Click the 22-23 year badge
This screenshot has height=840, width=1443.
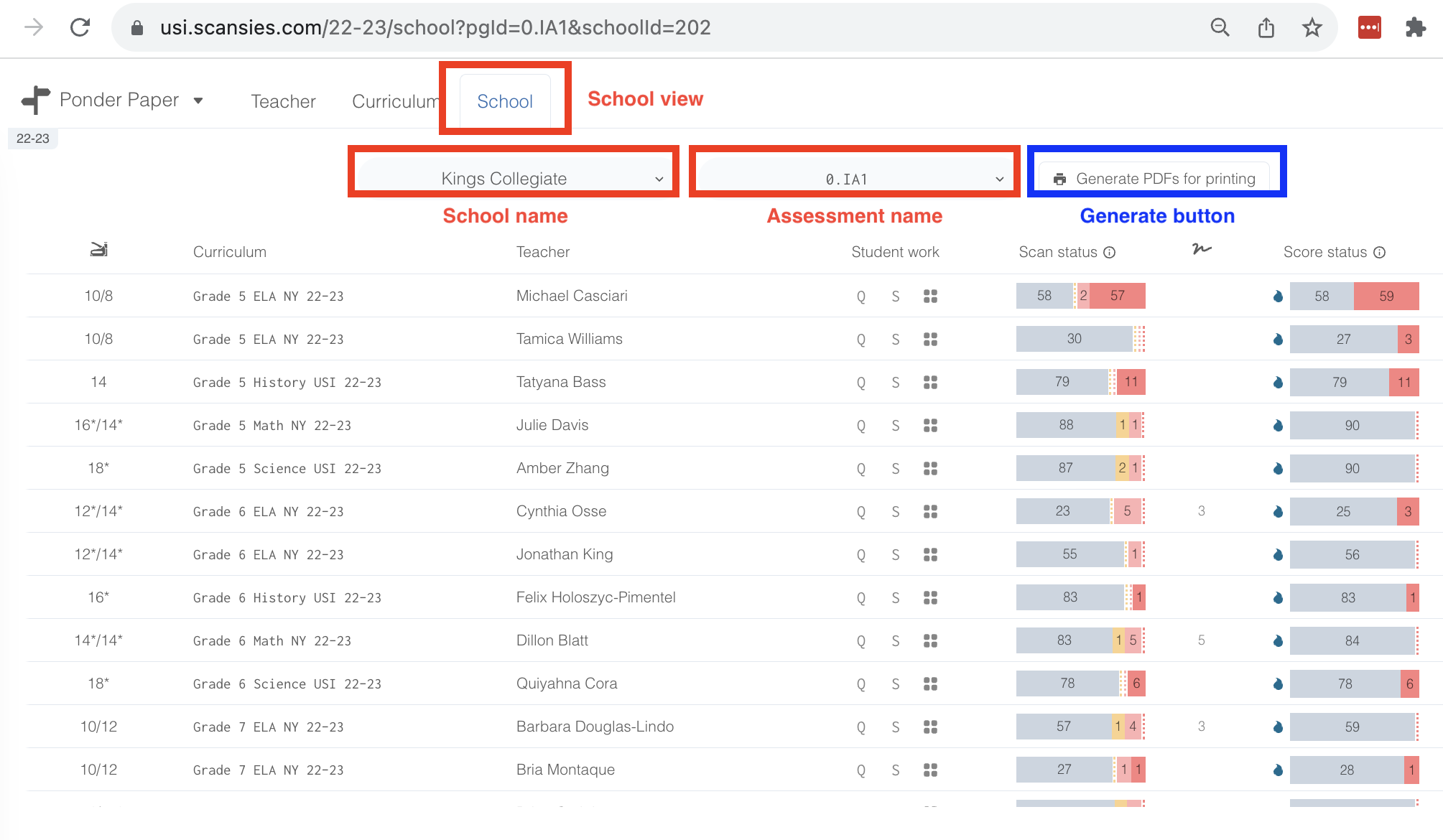tap(33, 139)
